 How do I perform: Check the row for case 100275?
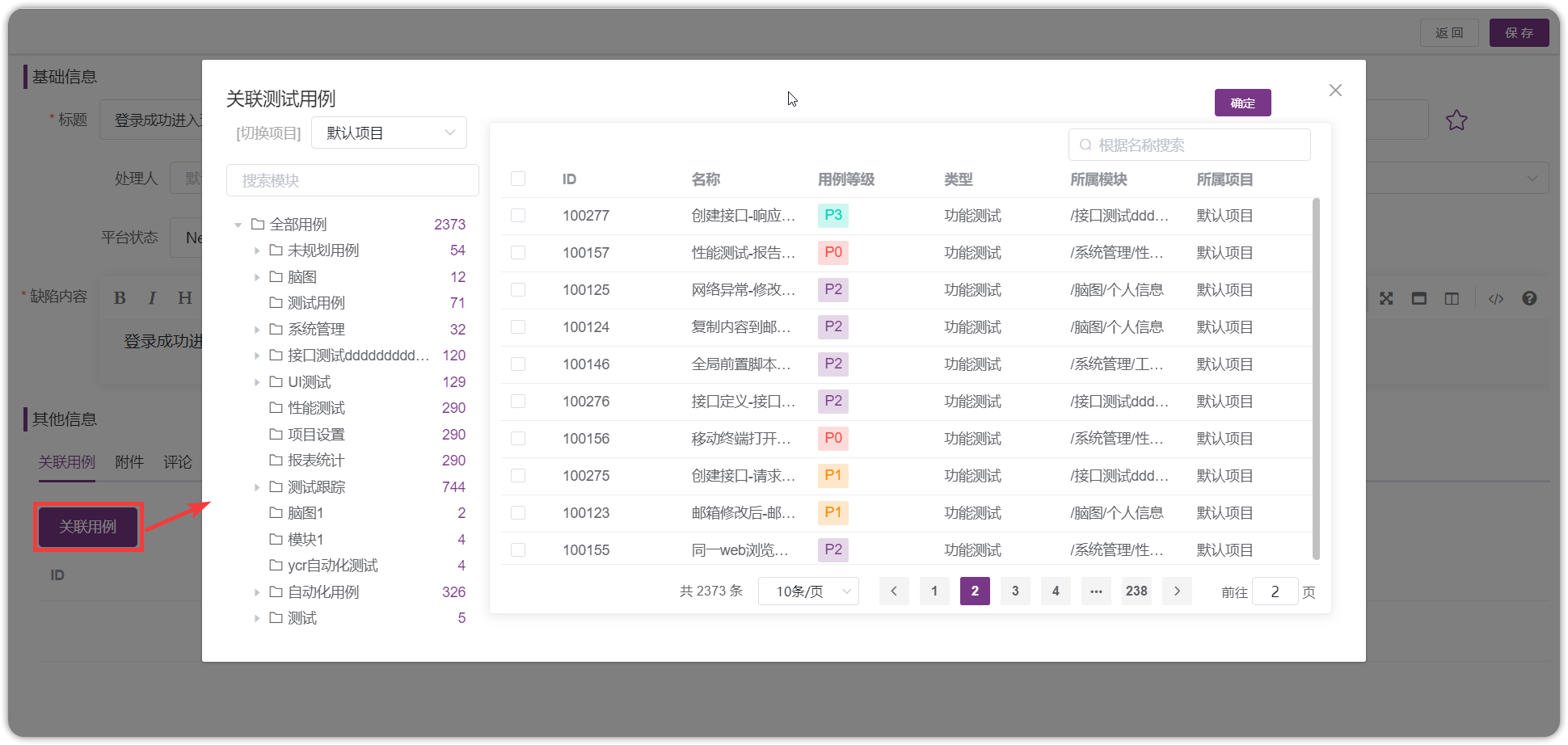point(518,476)
